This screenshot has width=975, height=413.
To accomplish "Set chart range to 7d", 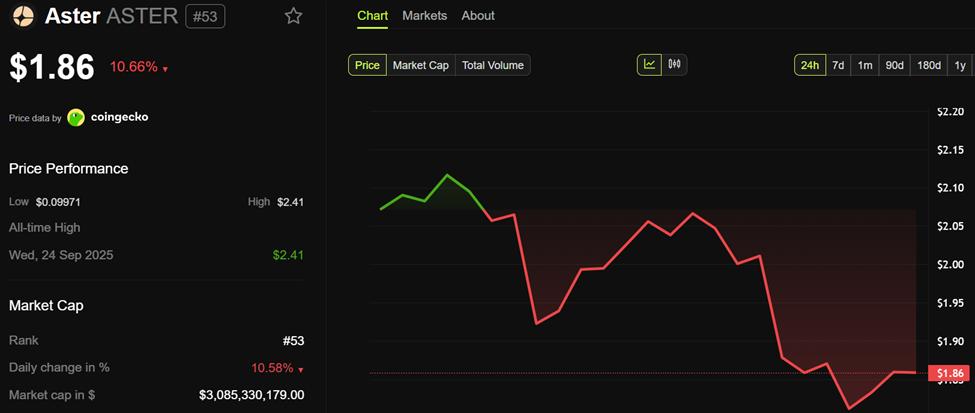I will click(838, 65).
